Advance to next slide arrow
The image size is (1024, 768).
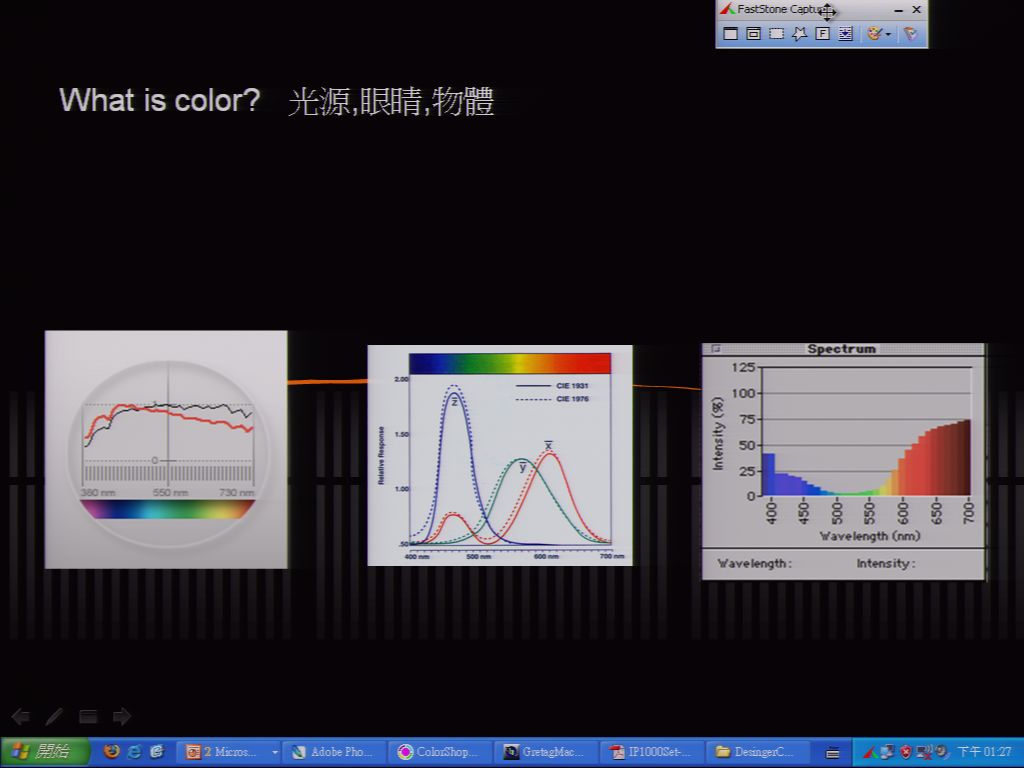point(122,716)
